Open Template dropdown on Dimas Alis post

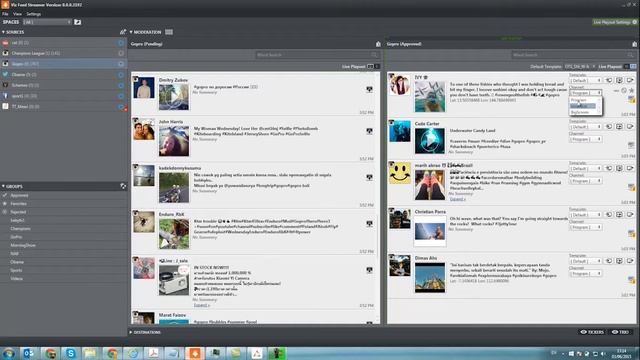coord(585,261)
